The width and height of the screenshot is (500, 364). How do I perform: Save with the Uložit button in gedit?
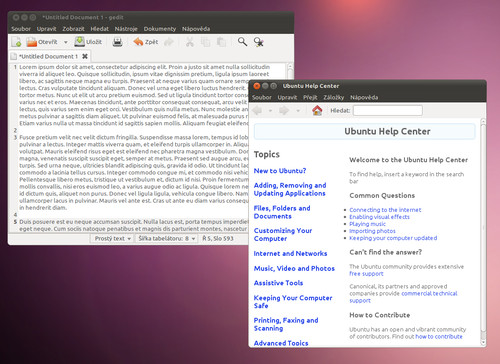[88, 42]
